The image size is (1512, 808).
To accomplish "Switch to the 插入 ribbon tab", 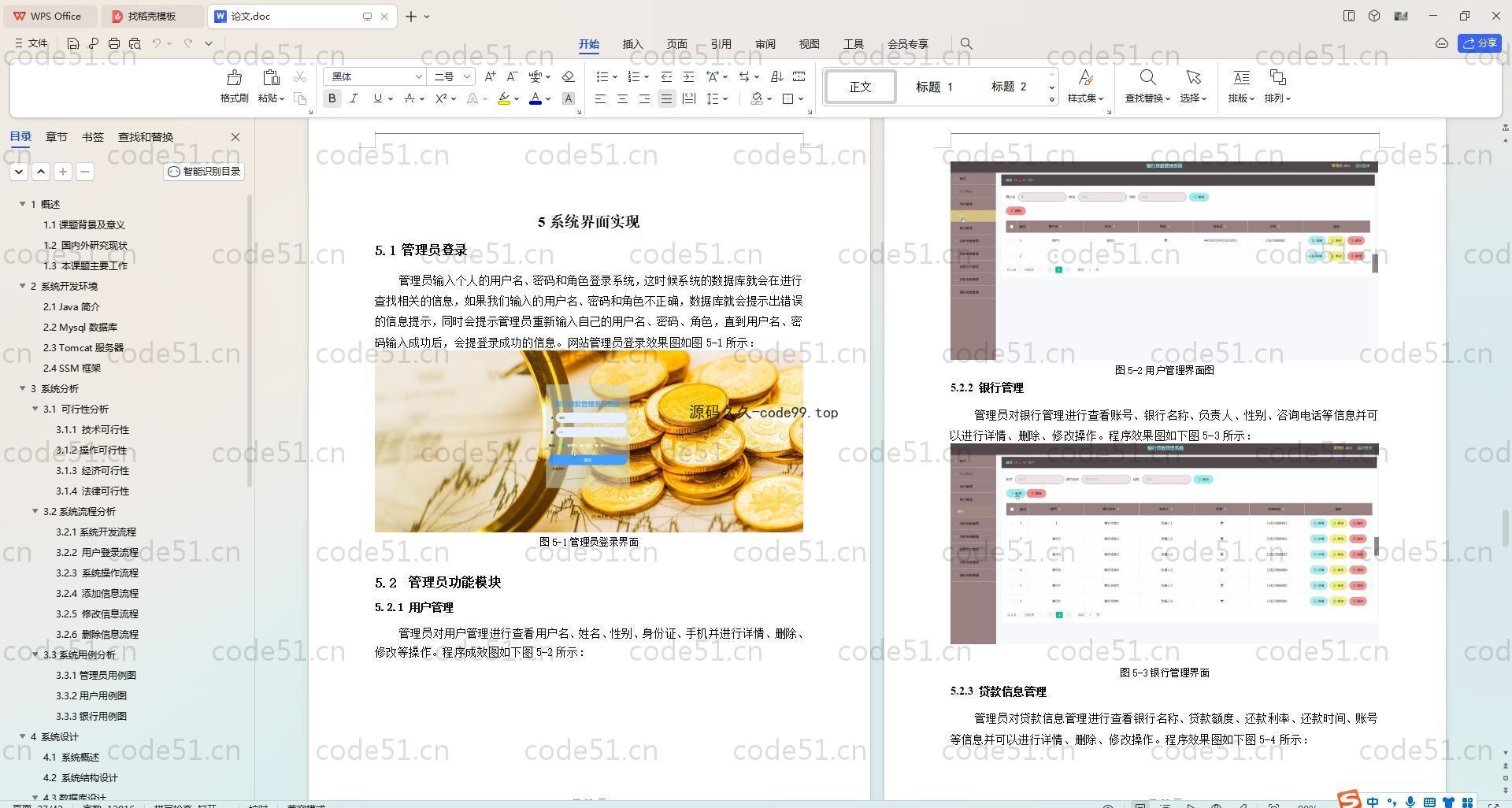I will click(632, 44).
